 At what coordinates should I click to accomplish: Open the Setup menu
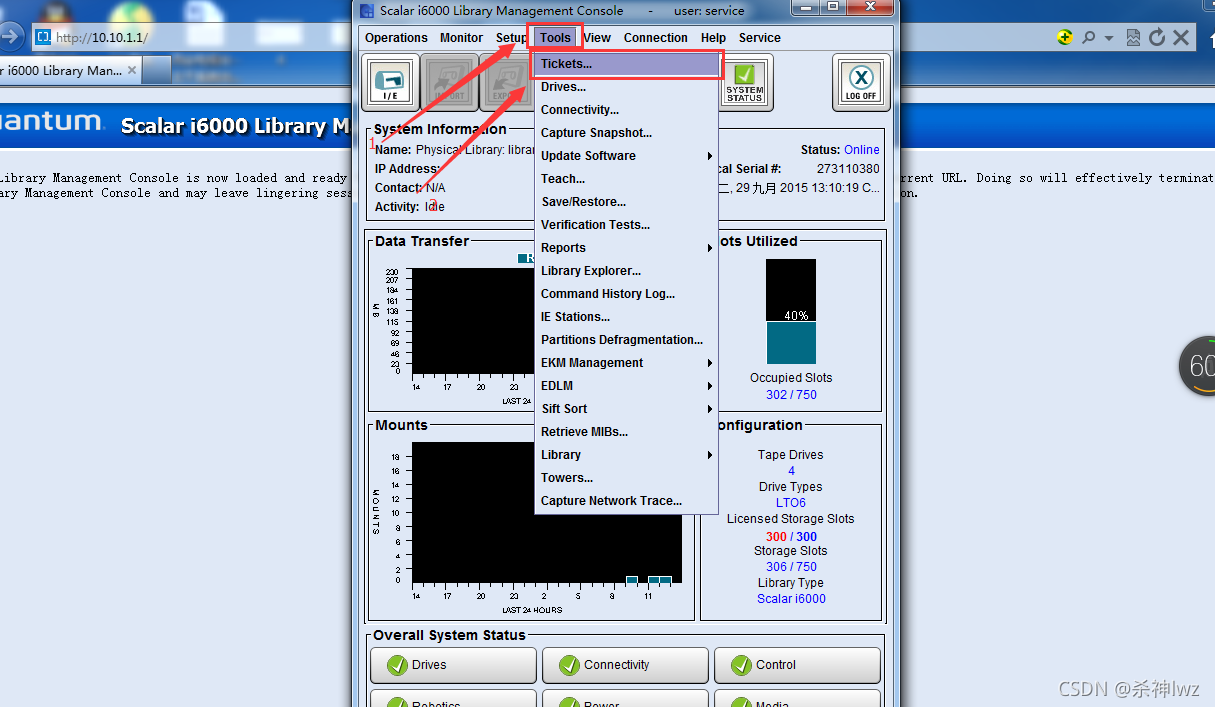click(x=510, y=38)
